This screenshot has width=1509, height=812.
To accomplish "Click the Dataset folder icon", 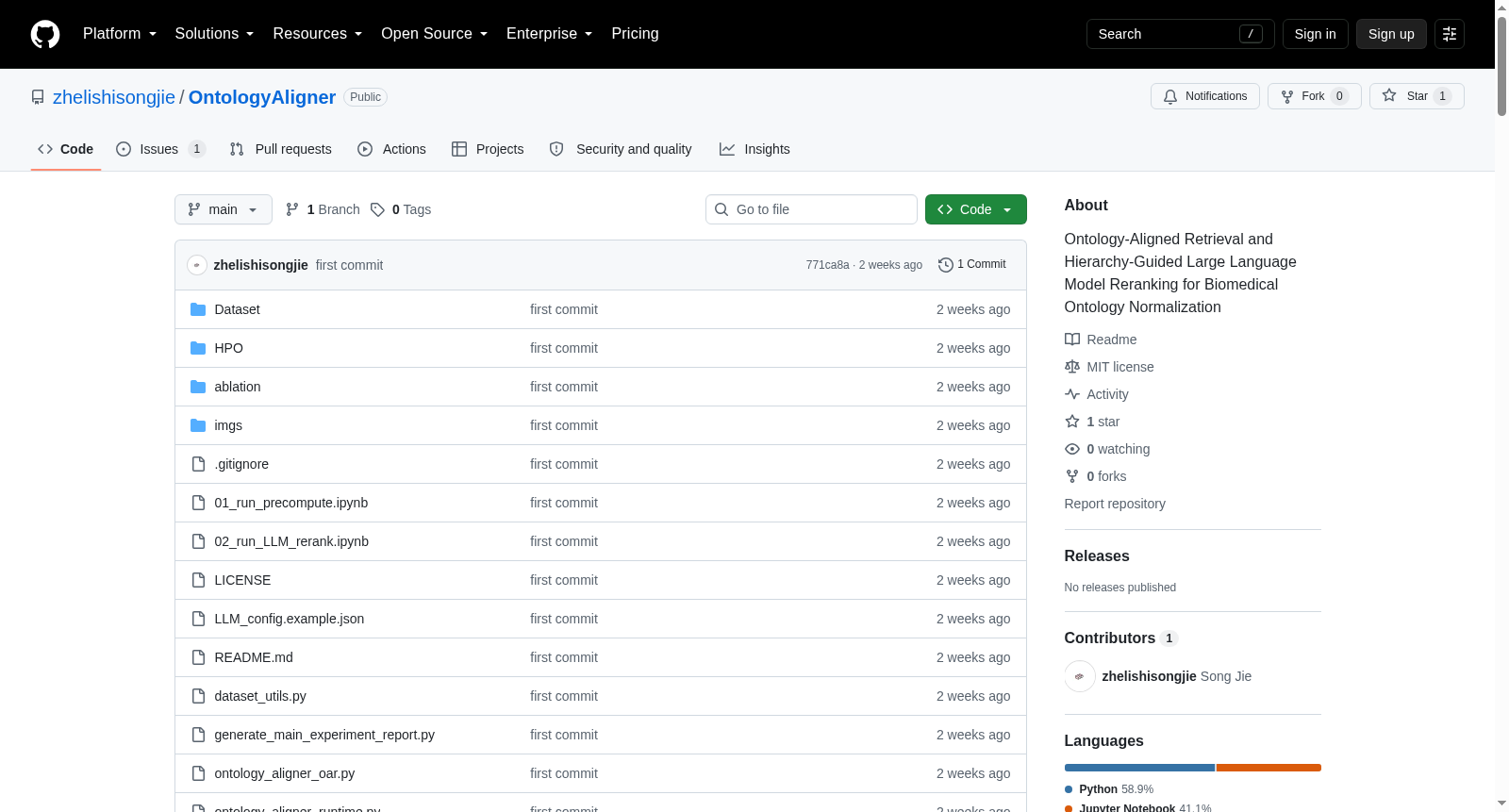I will [x=198, y=309].
